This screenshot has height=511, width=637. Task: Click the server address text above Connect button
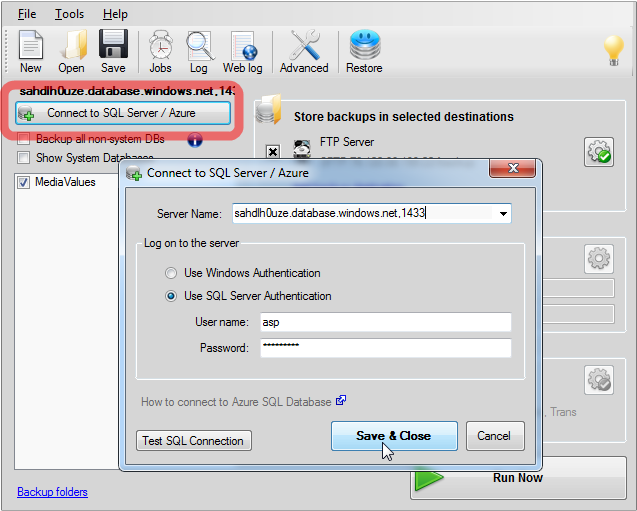coord(127,91)
